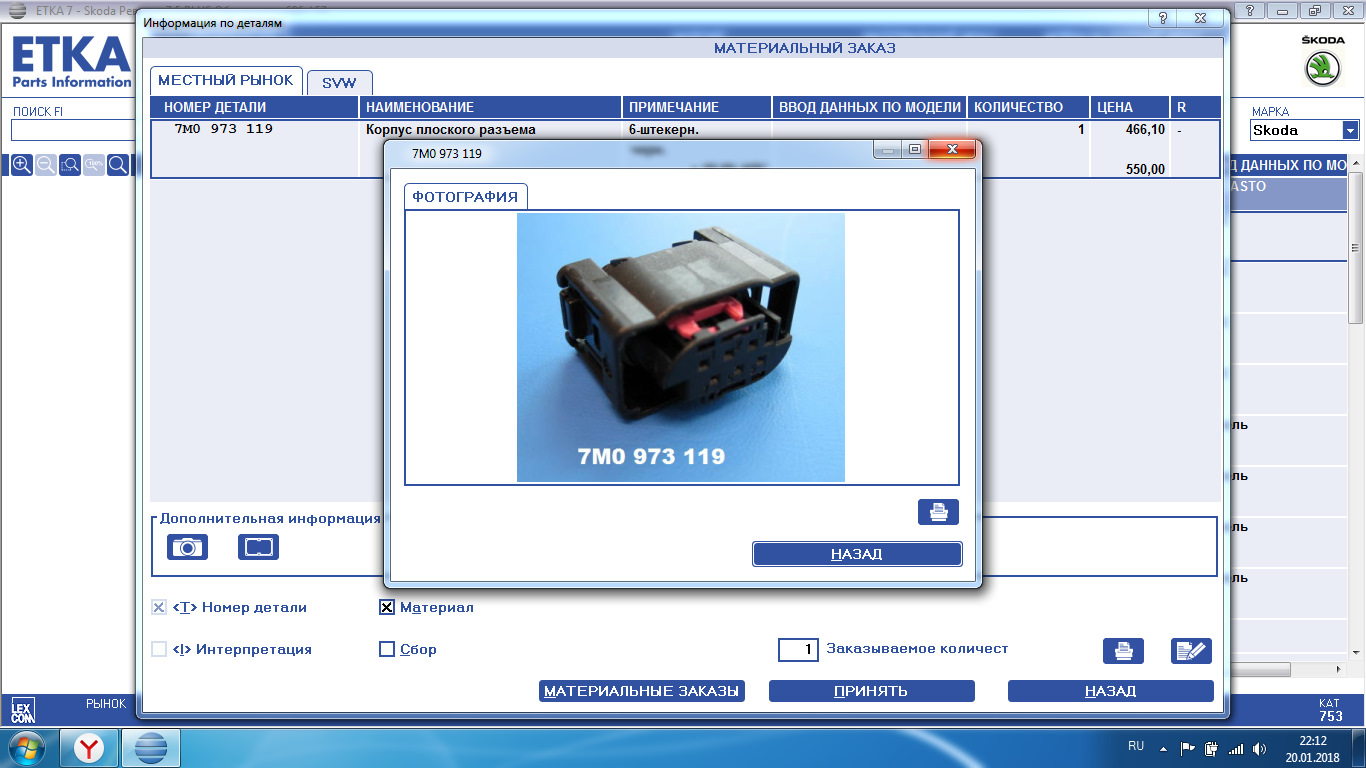Viewport: 1366px width, 768px height.
Task: Click the price 466,10 cell
Action: click(x=1145, y=130)
